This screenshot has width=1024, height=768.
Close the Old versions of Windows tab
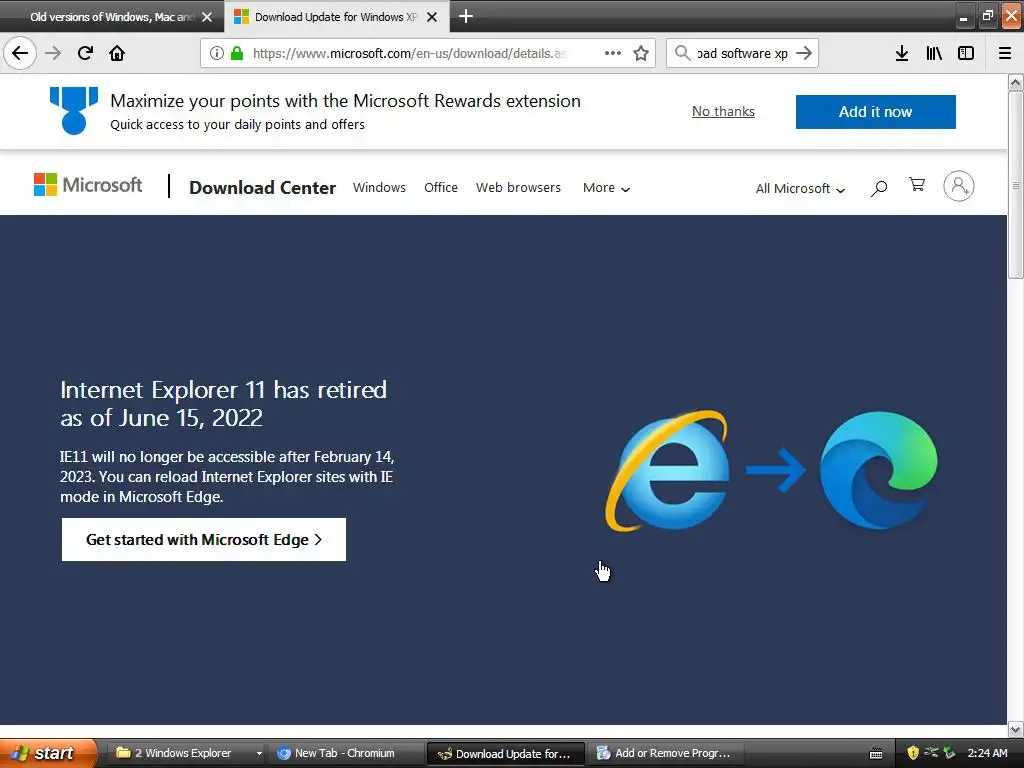pos(207,17)
